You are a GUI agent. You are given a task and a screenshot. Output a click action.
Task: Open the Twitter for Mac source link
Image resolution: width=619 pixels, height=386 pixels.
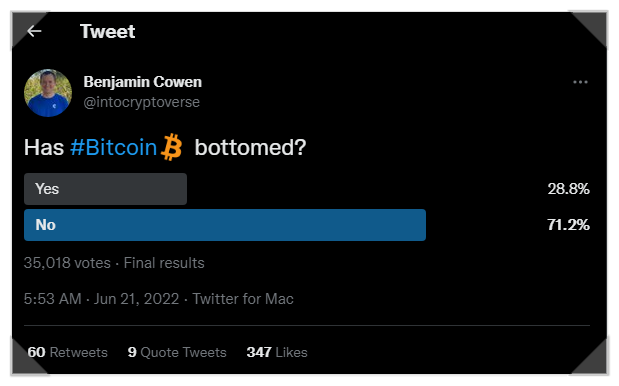click(243, 299)
